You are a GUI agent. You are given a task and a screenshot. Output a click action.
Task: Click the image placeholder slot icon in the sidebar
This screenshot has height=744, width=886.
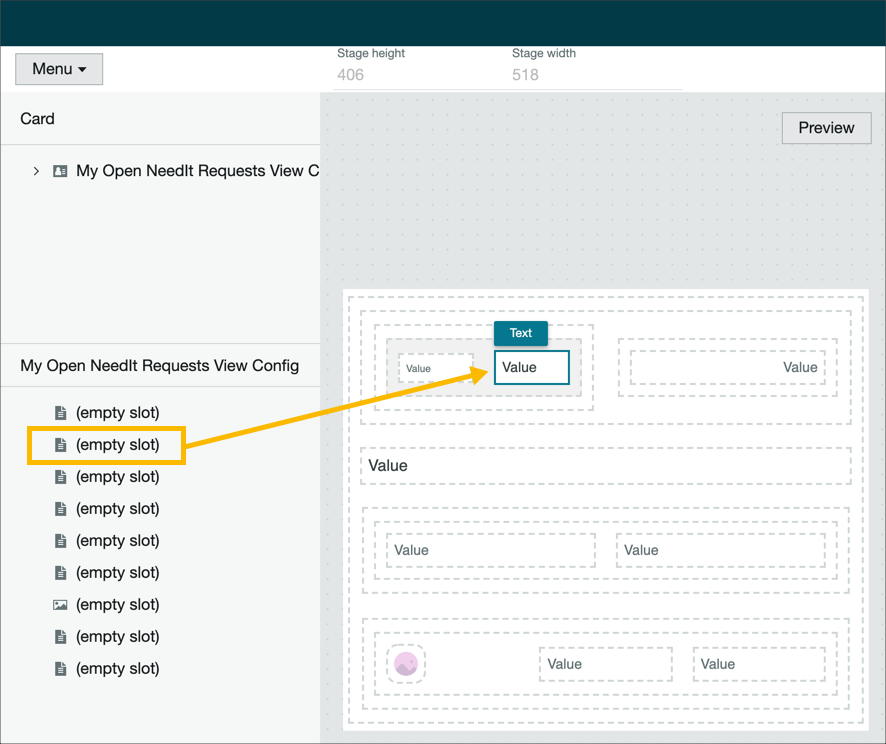point(60,604)
